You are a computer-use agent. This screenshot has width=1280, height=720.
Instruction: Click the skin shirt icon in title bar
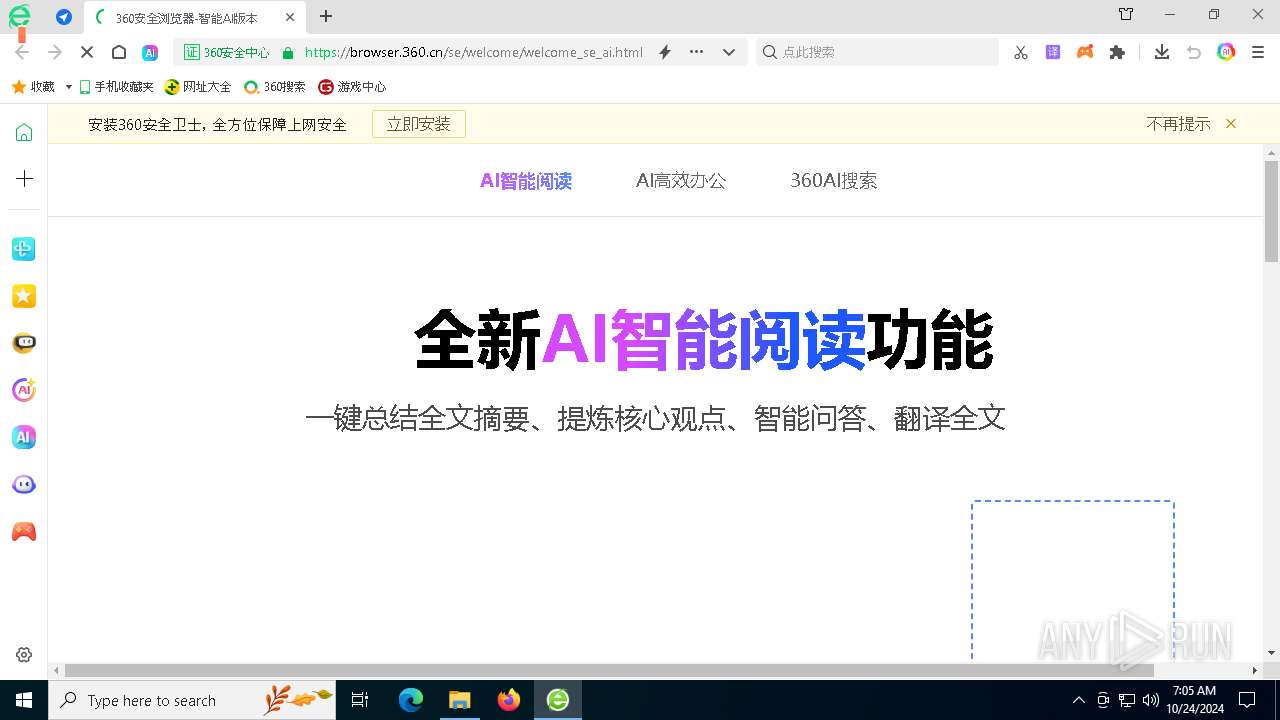1126,14
